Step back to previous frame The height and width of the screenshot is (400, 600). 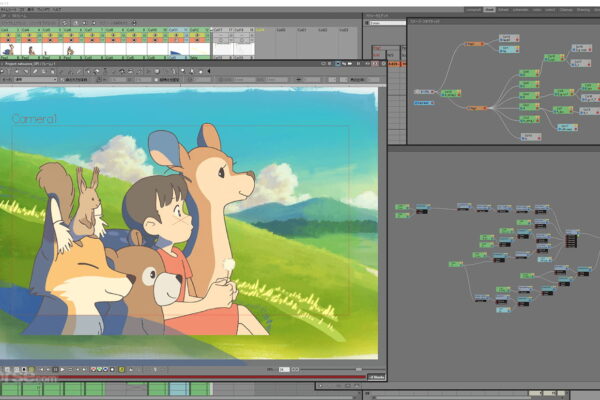pos(48,369)
